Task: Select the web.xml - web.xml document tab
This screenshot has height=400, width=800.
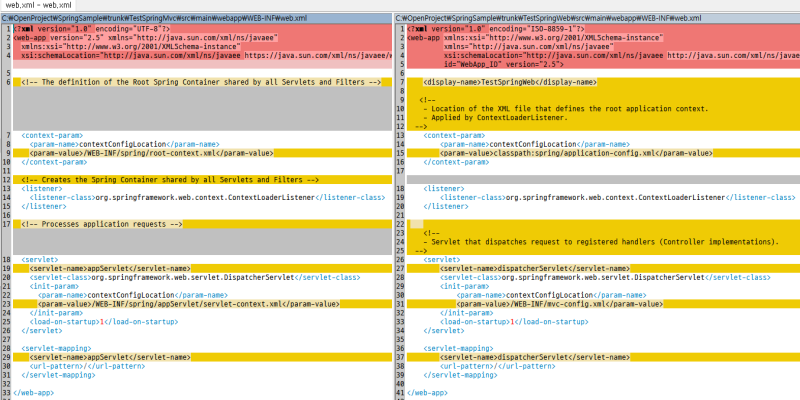Action: click(38, 5)
